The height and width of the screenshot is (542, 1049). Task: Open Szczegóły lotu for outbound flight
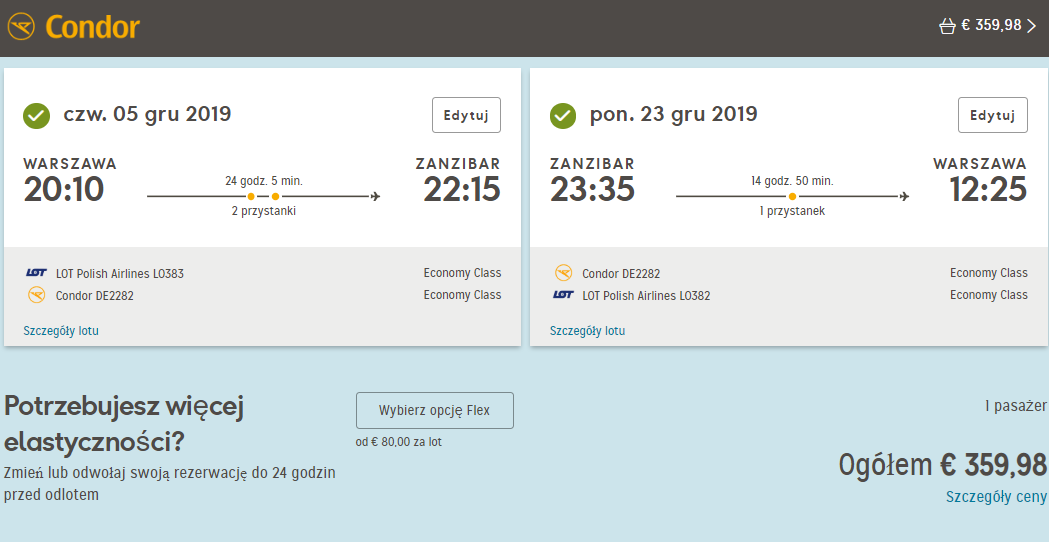[61, 331]
